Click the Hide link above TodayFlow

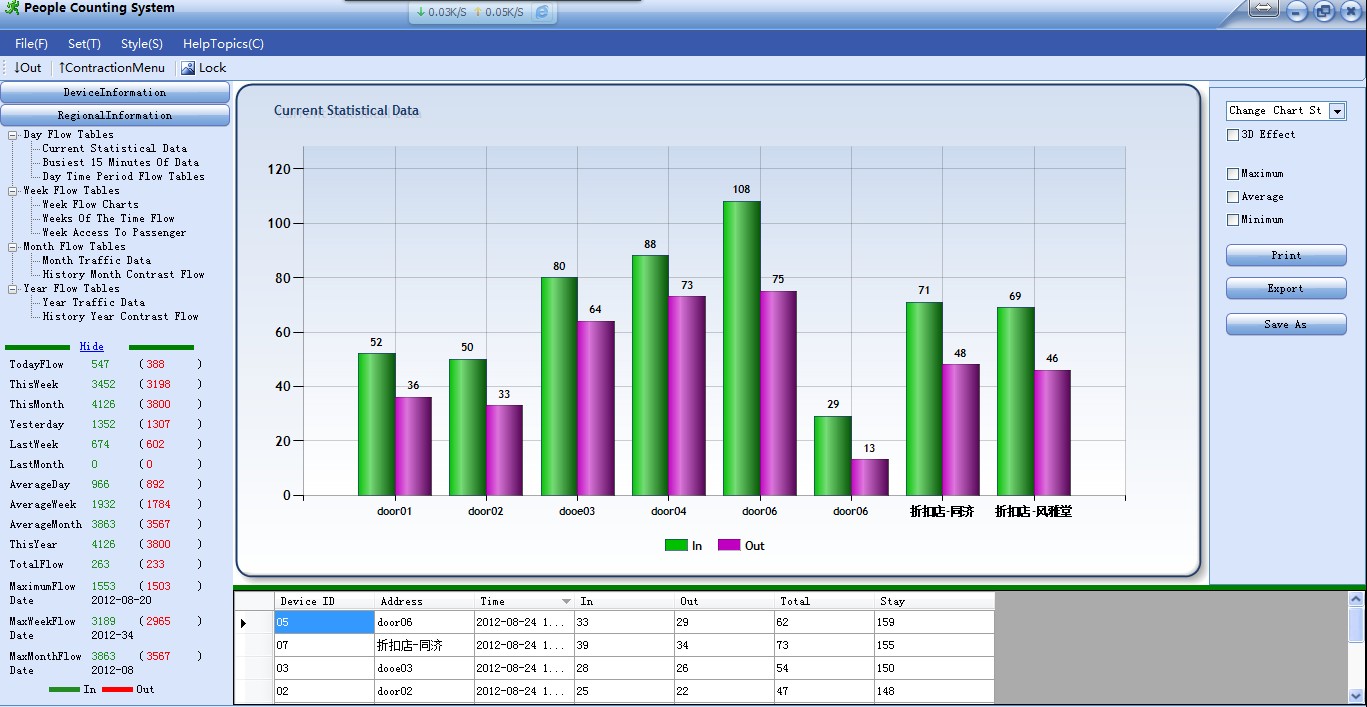(91, 347)
